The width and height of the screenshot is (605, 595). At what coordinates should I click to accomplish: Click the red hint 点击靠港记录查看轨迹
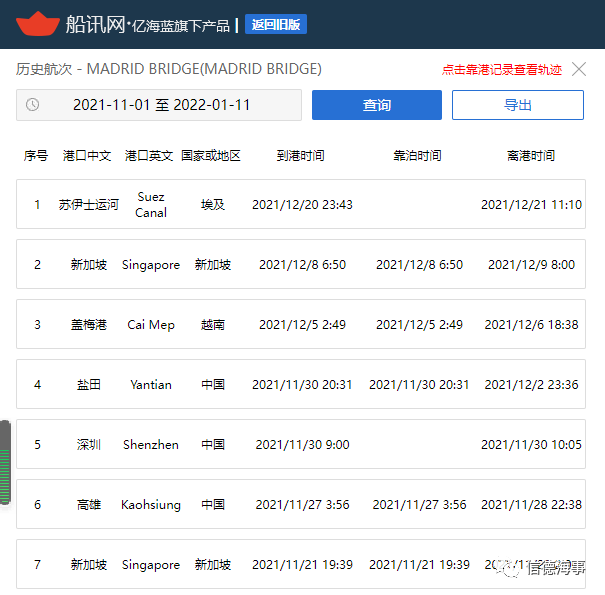(502, 70)
